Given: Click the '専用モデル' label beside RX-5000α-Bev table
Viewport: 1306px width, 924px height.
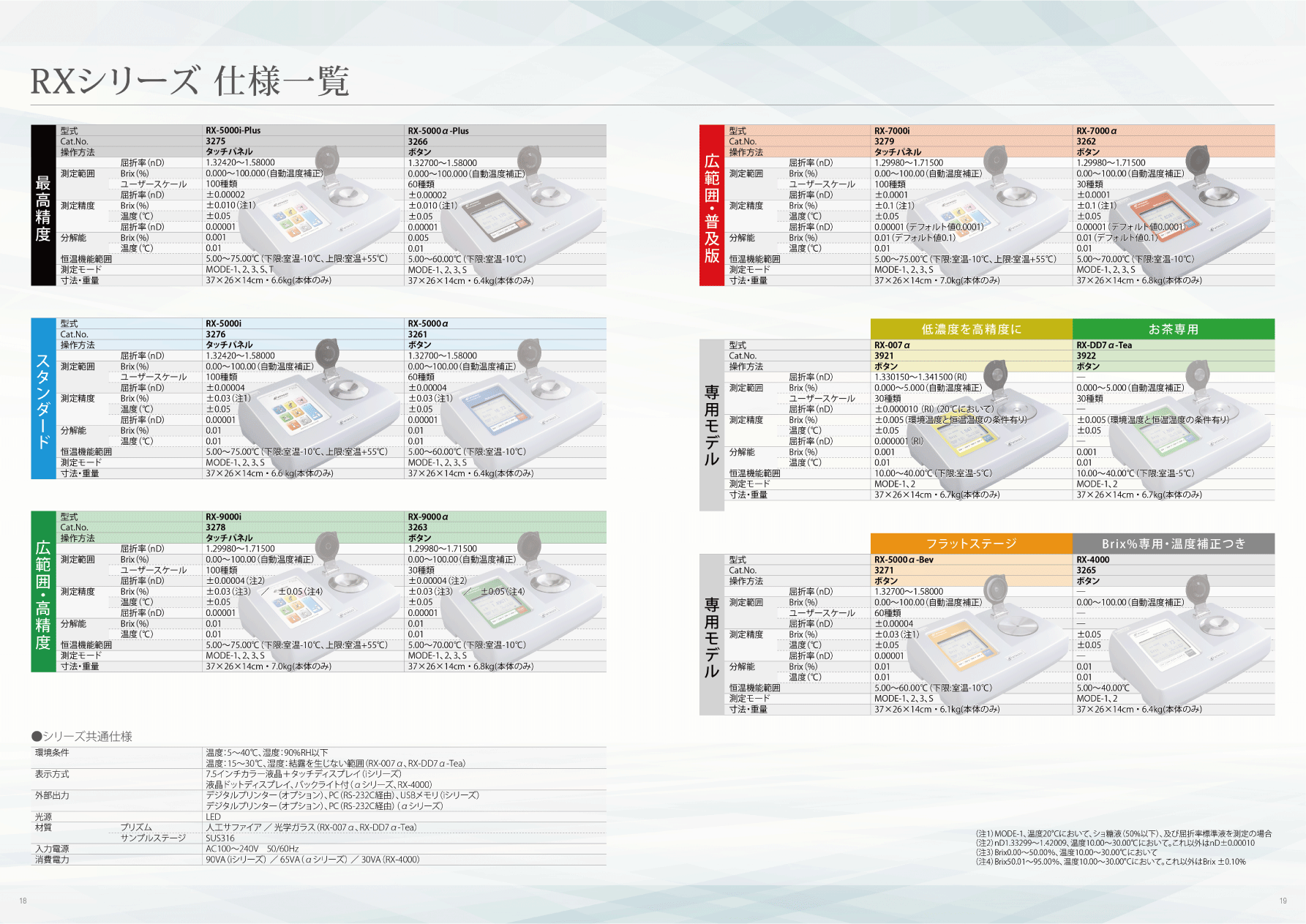Looking at the screenshot, I should pyautogui.click(x=712, y=636).
